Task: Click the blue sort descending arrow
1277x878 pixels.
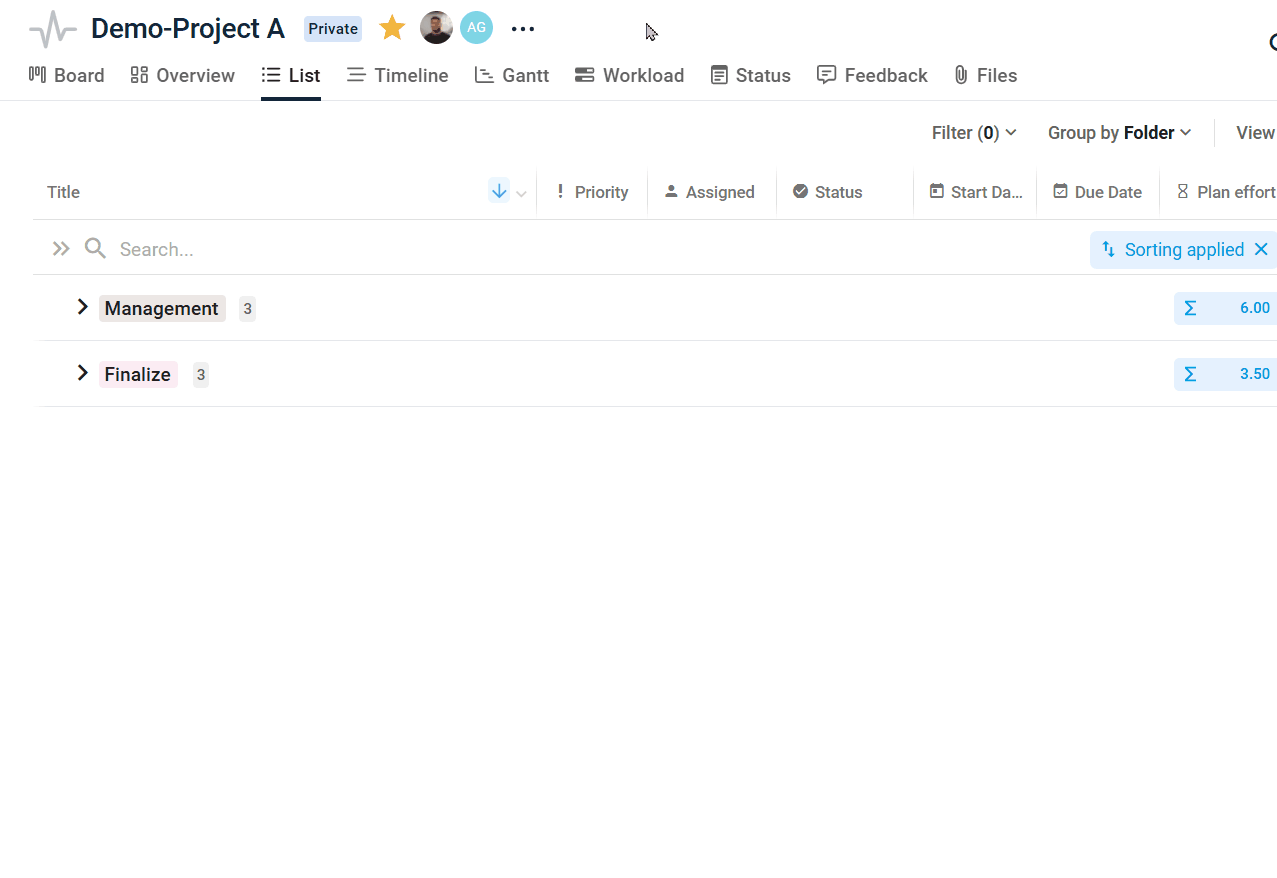Action: pos(499,191)
